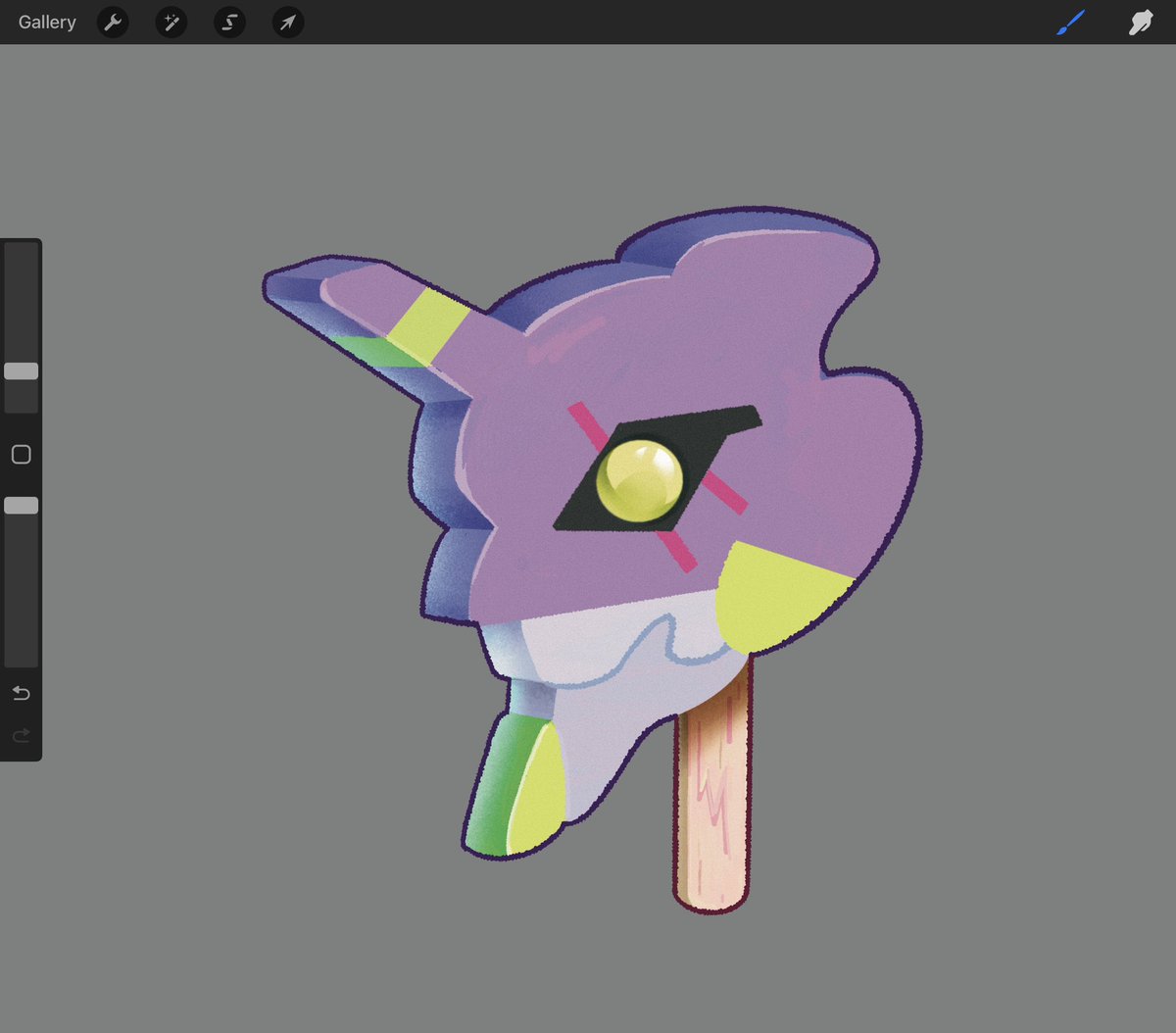
Task: Open the Gallery view
Action: [x=47, y=22]
